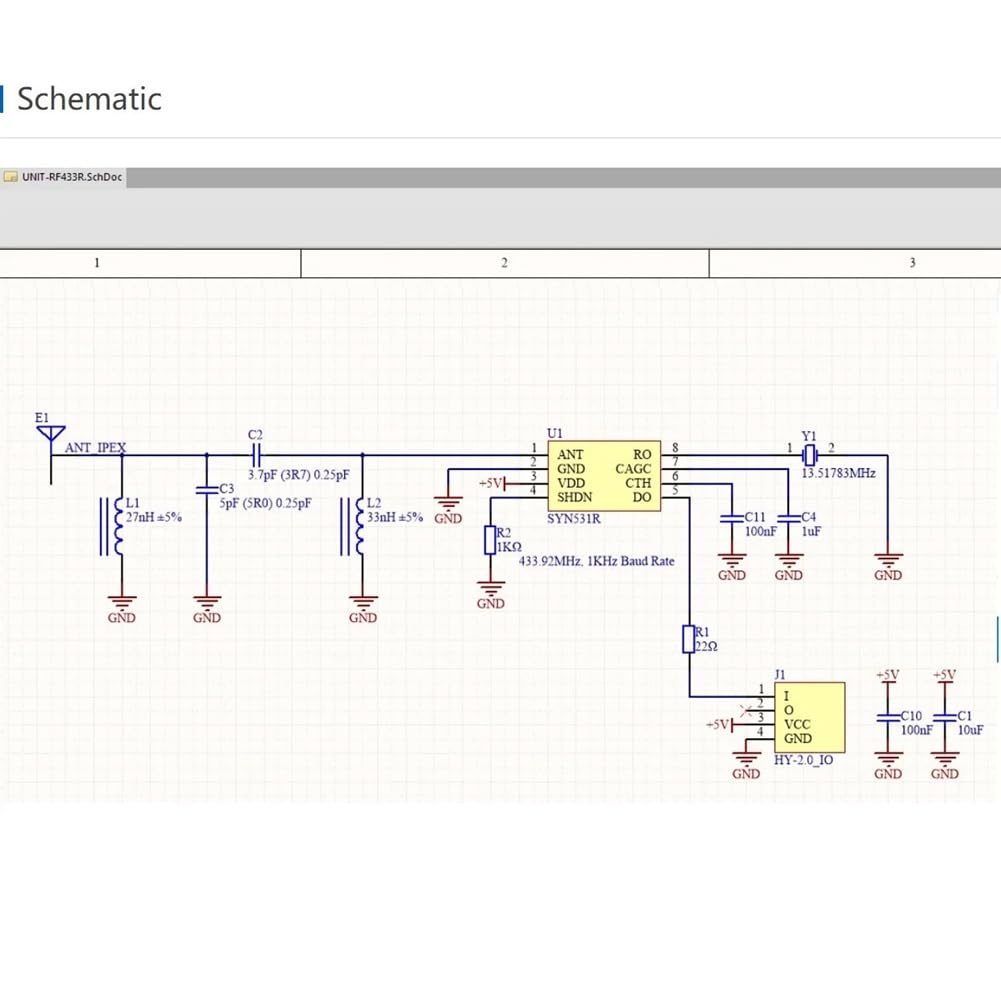Select the +5V power port at U1 VDD
Viewport: 1001px width, 1001px height.
point(493,483)
